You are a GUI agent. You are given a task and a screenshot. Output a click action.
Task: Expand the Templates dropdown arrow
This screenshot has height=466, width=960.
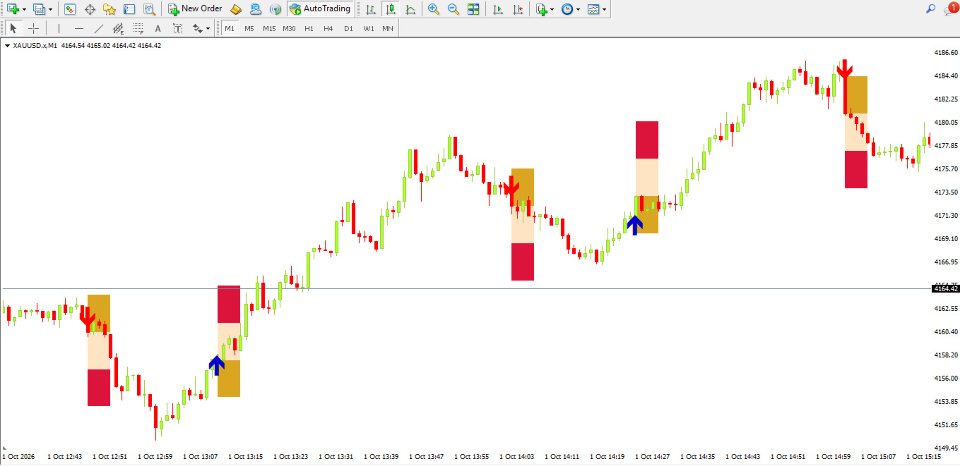(604, 9)
